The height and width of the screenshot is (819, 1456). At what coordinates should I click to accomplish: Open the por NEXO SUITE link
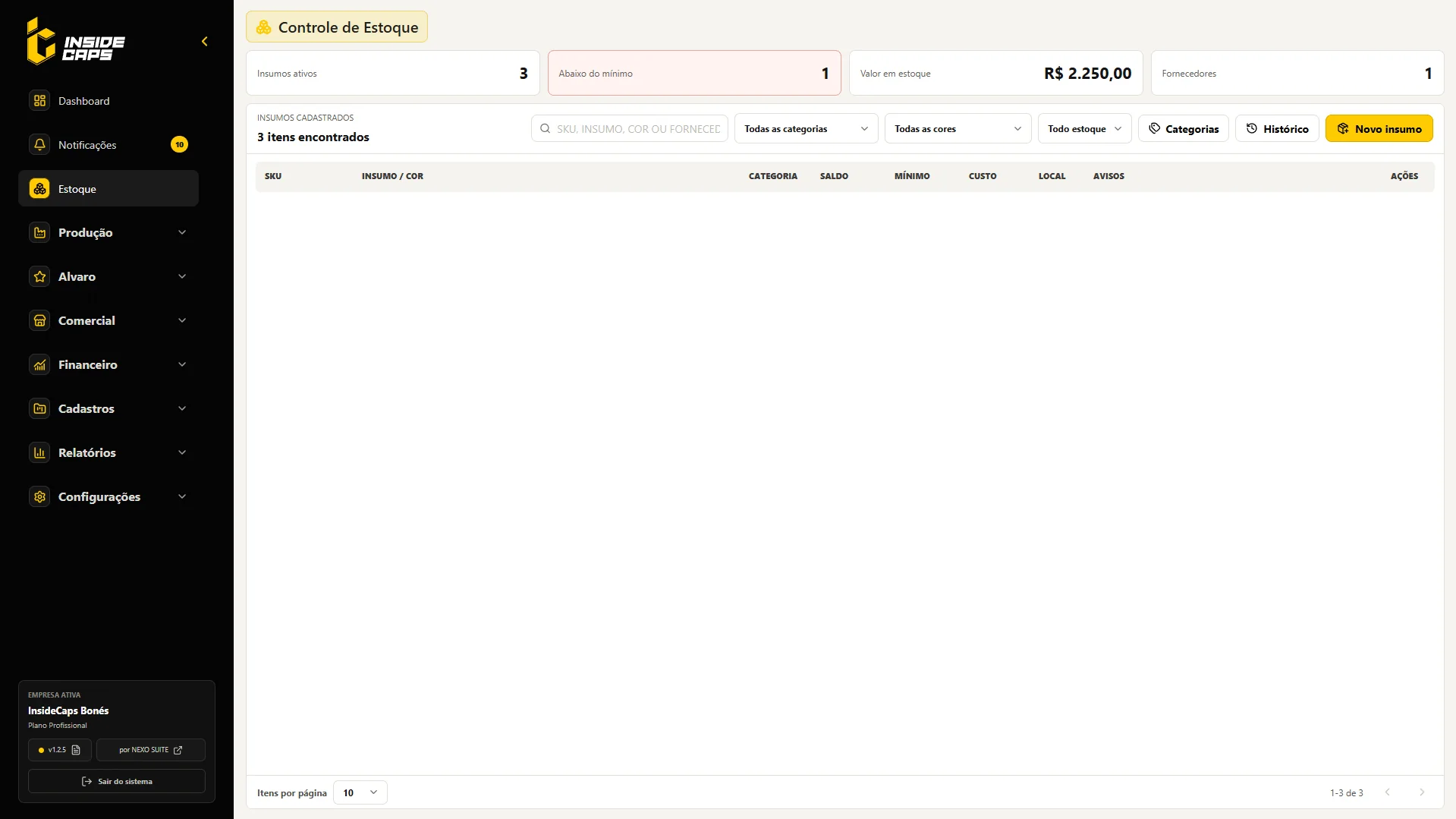pyautogui.click(x=150, y=750)
